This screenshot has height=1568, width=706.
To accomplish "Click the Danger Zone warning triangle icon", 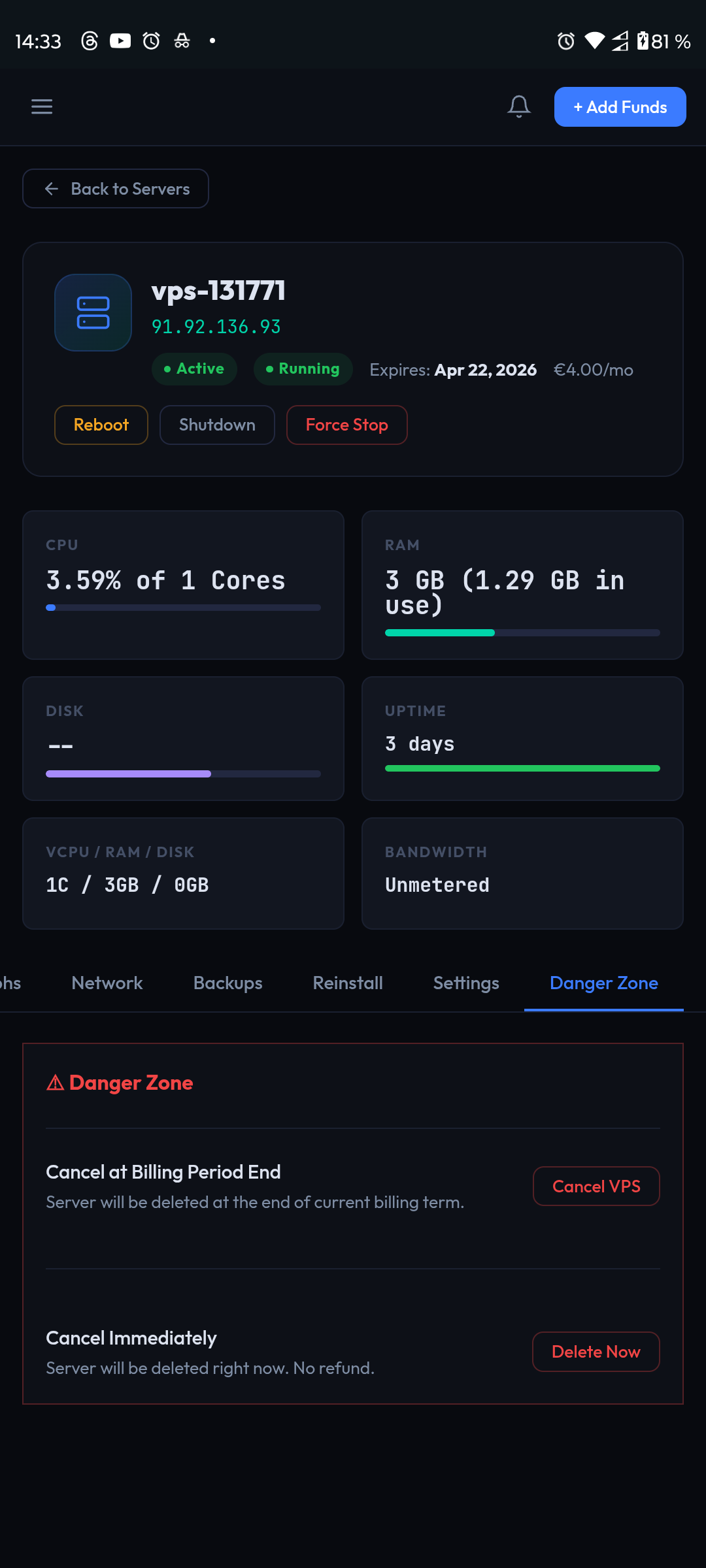I will (x=56, y=1083).
